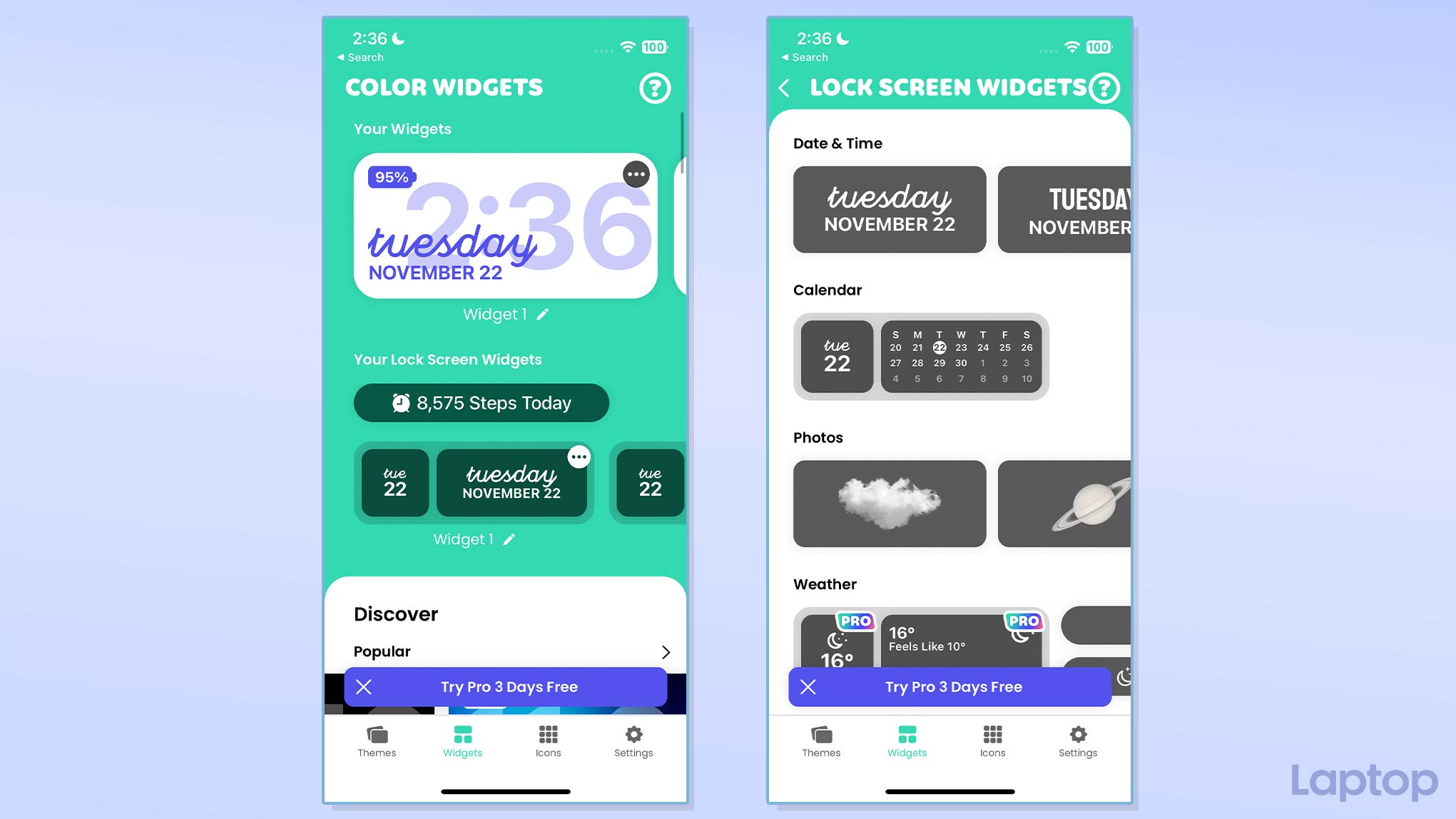Viewport: 1456px width, 819px height.
Task: Dismiss the left screen Pro trial banner
Action: (x=363, y=686)
